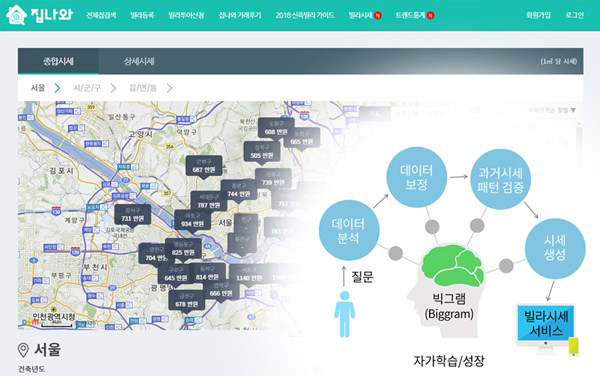The height and width of the screenshot is (376, 600).
Task: Click the 서울 heading text
Action: click(48, 350)
